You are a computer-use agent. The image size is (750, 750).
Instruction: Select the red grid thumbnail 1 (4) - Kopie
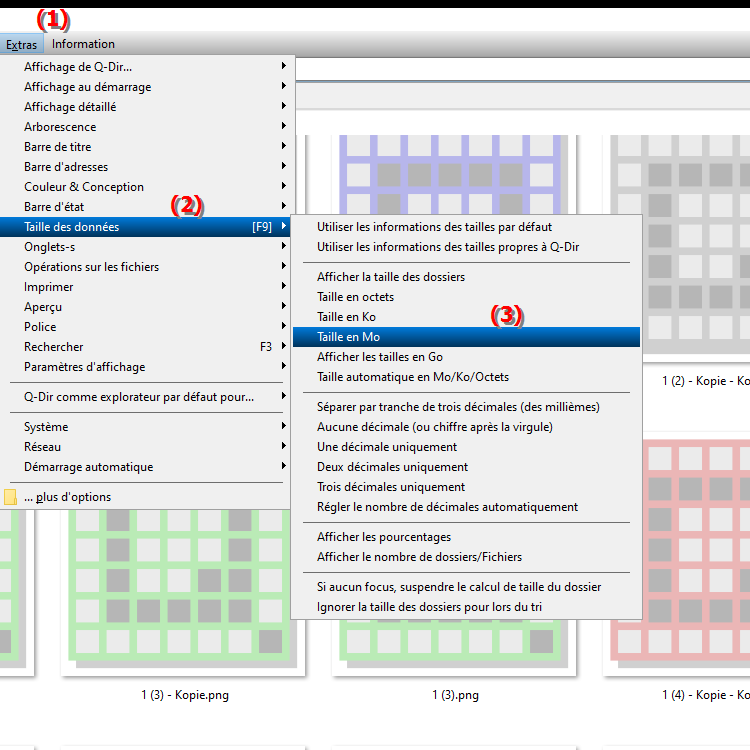pyautogui.click(x=696, y=552)
